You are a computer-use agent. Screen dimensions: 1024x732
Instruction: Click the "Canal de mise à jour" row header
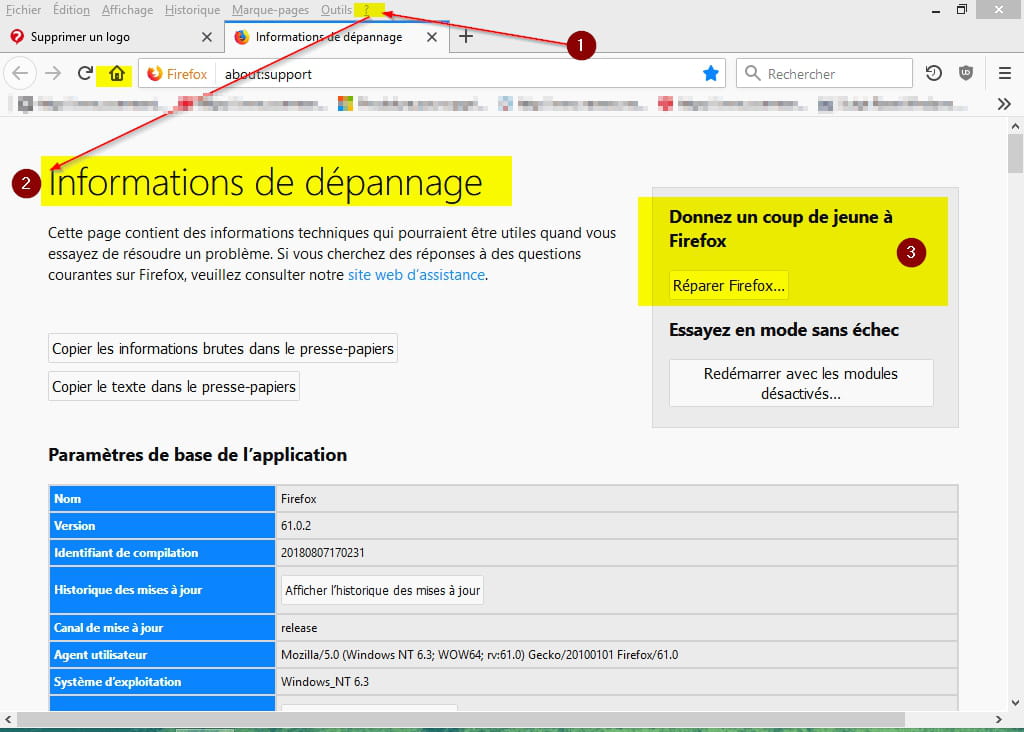[162, 628]
